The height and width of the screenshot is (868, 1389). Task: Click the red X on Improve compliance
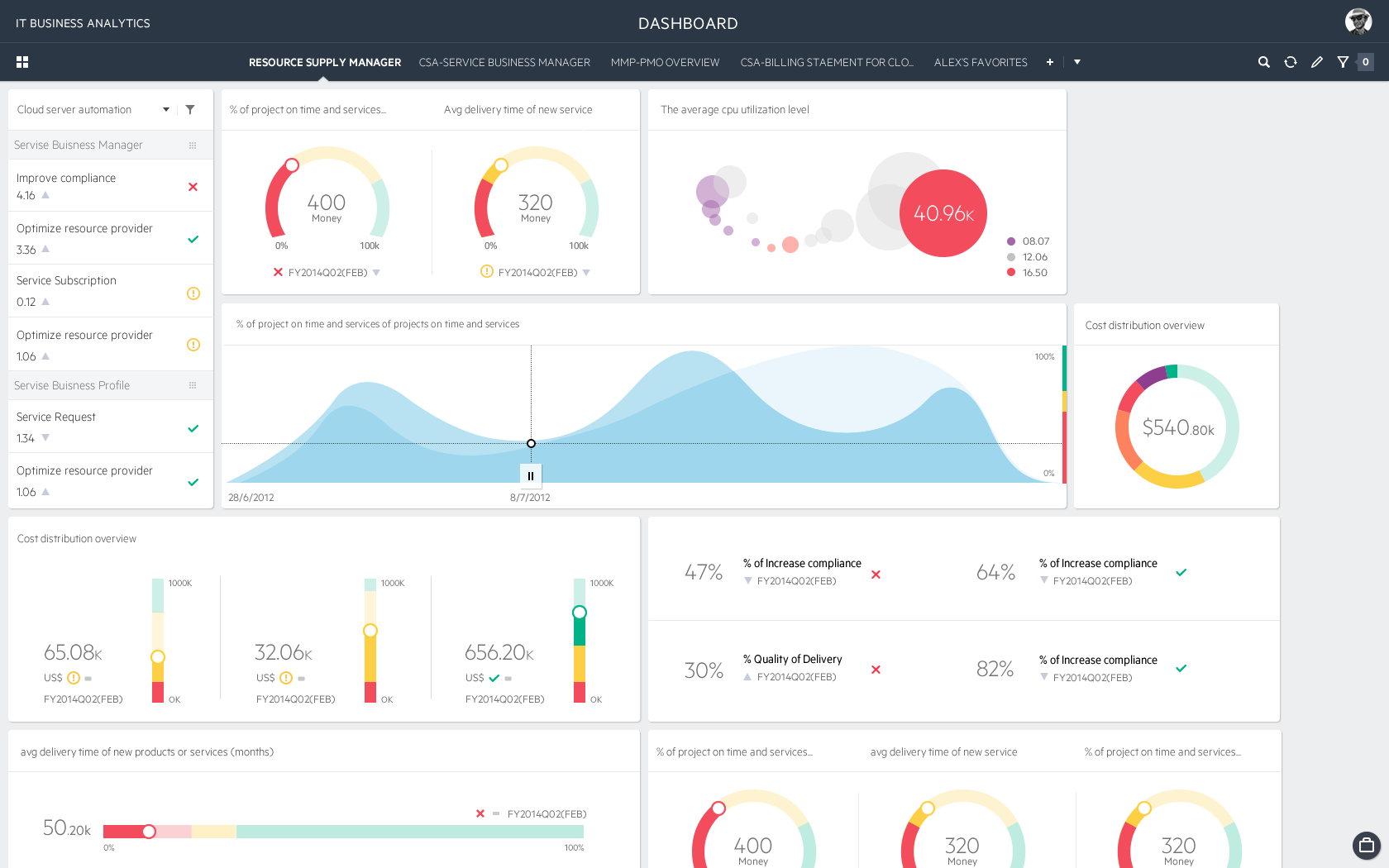tap(193, 187)
